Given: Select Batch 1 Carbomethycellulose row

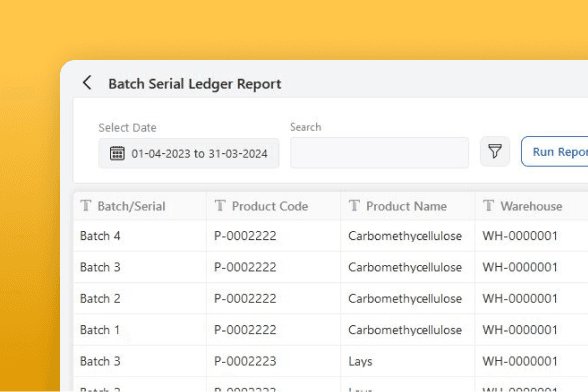Looking at the screenshot, I should pyautogui.click(x=331, y=330).
